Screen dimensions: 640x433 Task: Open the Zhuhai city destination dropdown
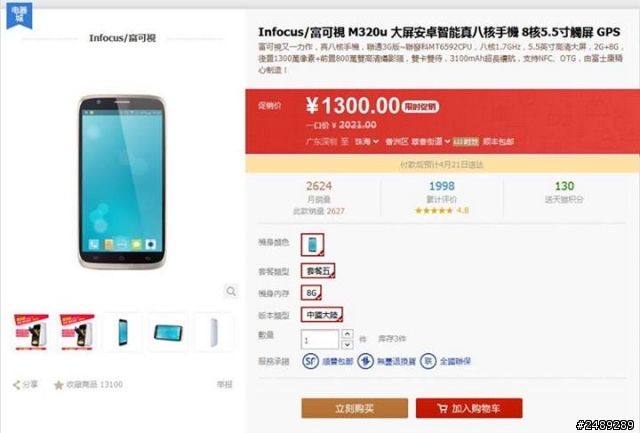[x=367, y=142]
